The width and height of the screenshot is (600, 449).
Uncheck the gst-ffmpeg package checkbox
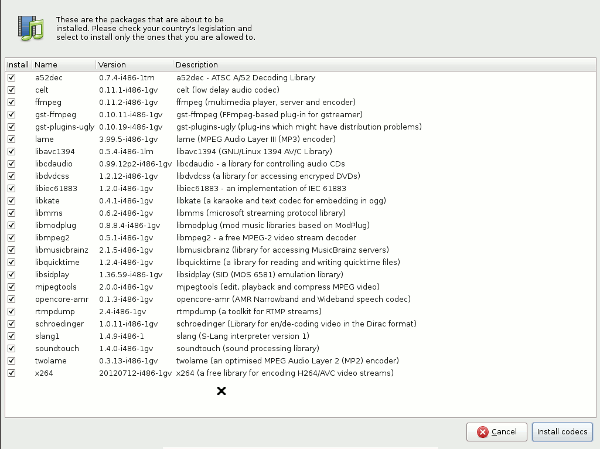tap(11, 114)
